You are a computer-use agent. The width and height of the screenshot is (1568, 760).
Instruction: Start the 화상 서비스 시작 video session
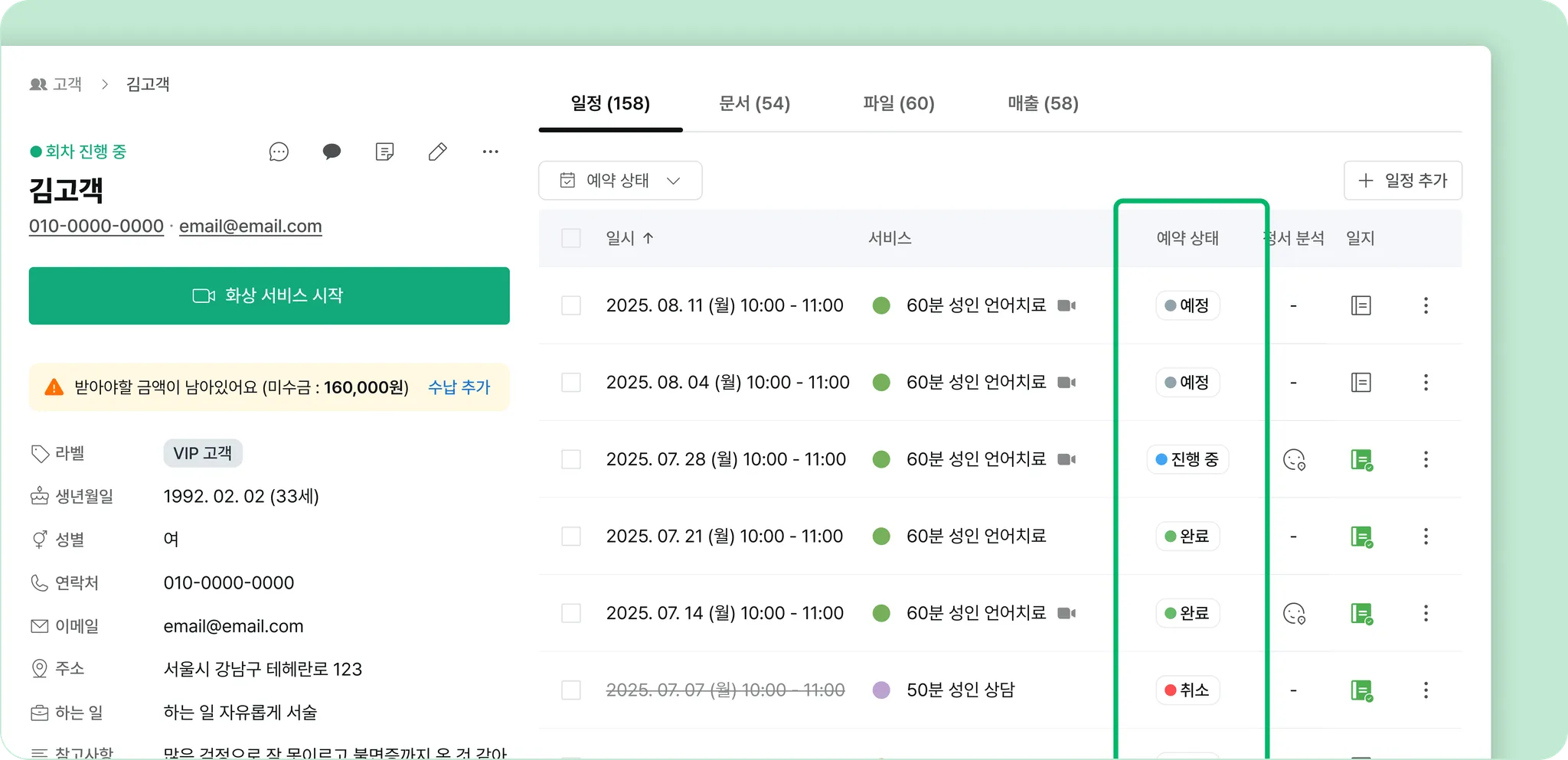[269, 295]
